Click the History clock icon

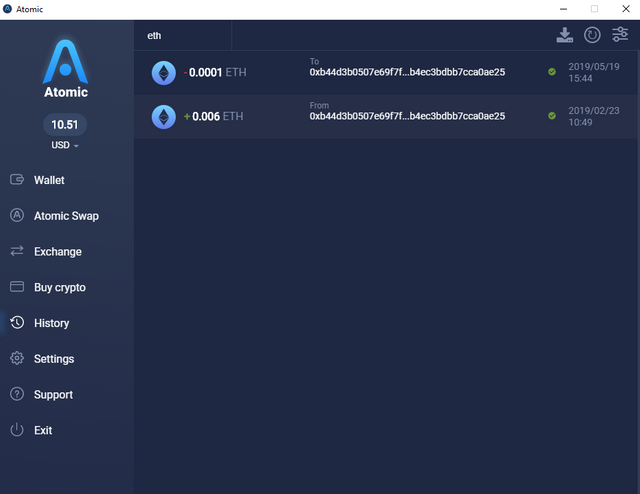(x=17, y=323)
